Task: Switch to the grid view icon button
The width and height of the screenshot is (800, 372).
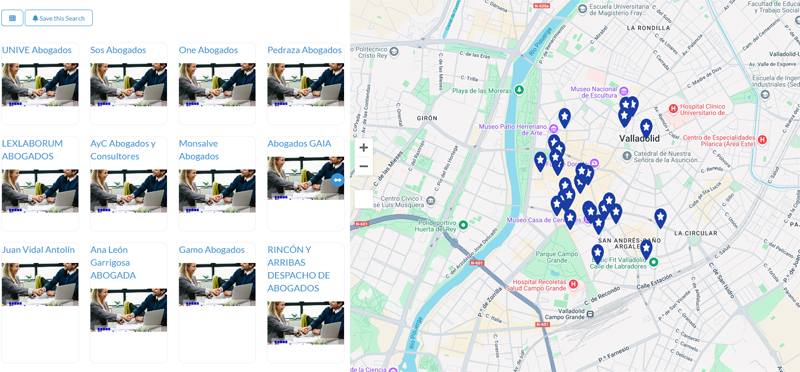Action: (12, 18)
